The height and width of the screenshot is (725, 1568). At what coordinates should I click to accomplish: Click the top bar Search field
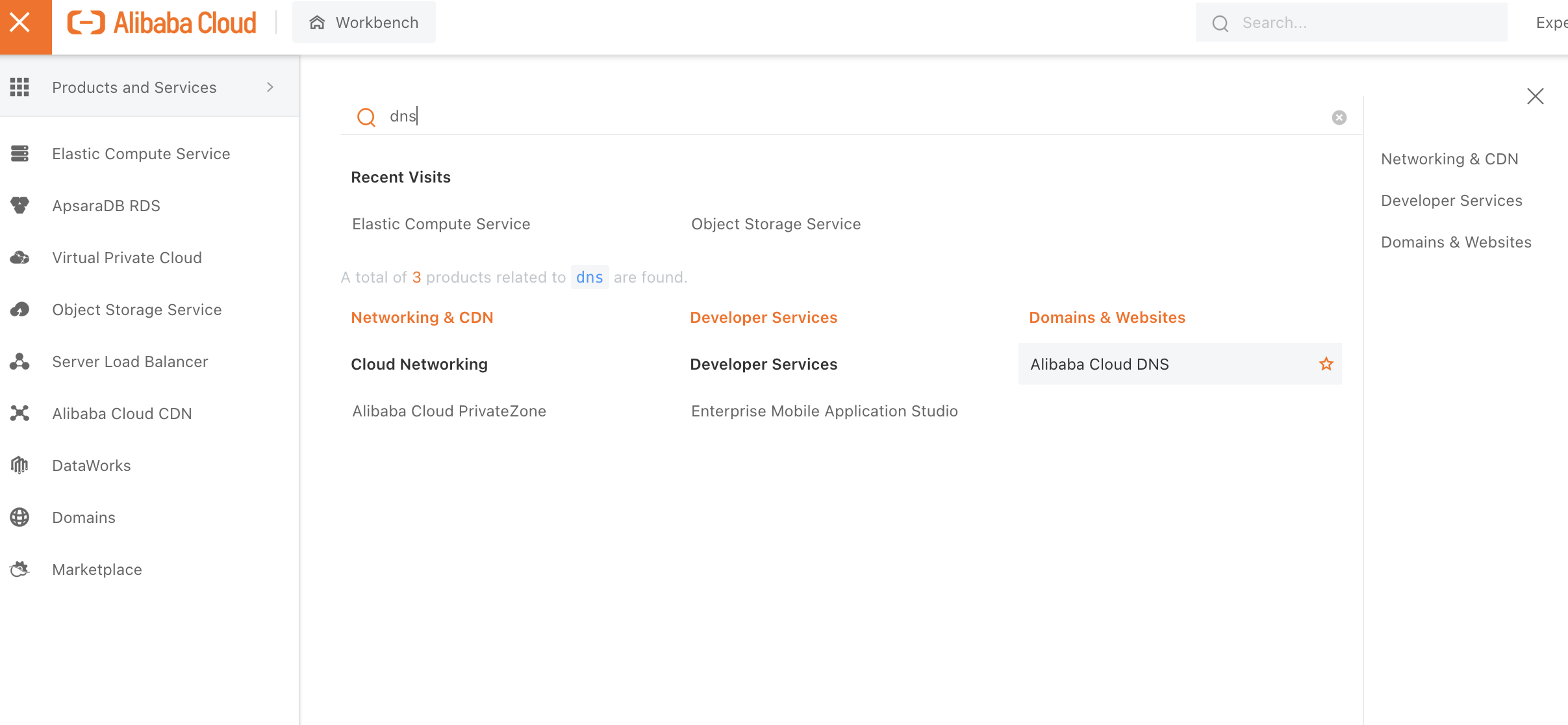tap(1351, 23)
